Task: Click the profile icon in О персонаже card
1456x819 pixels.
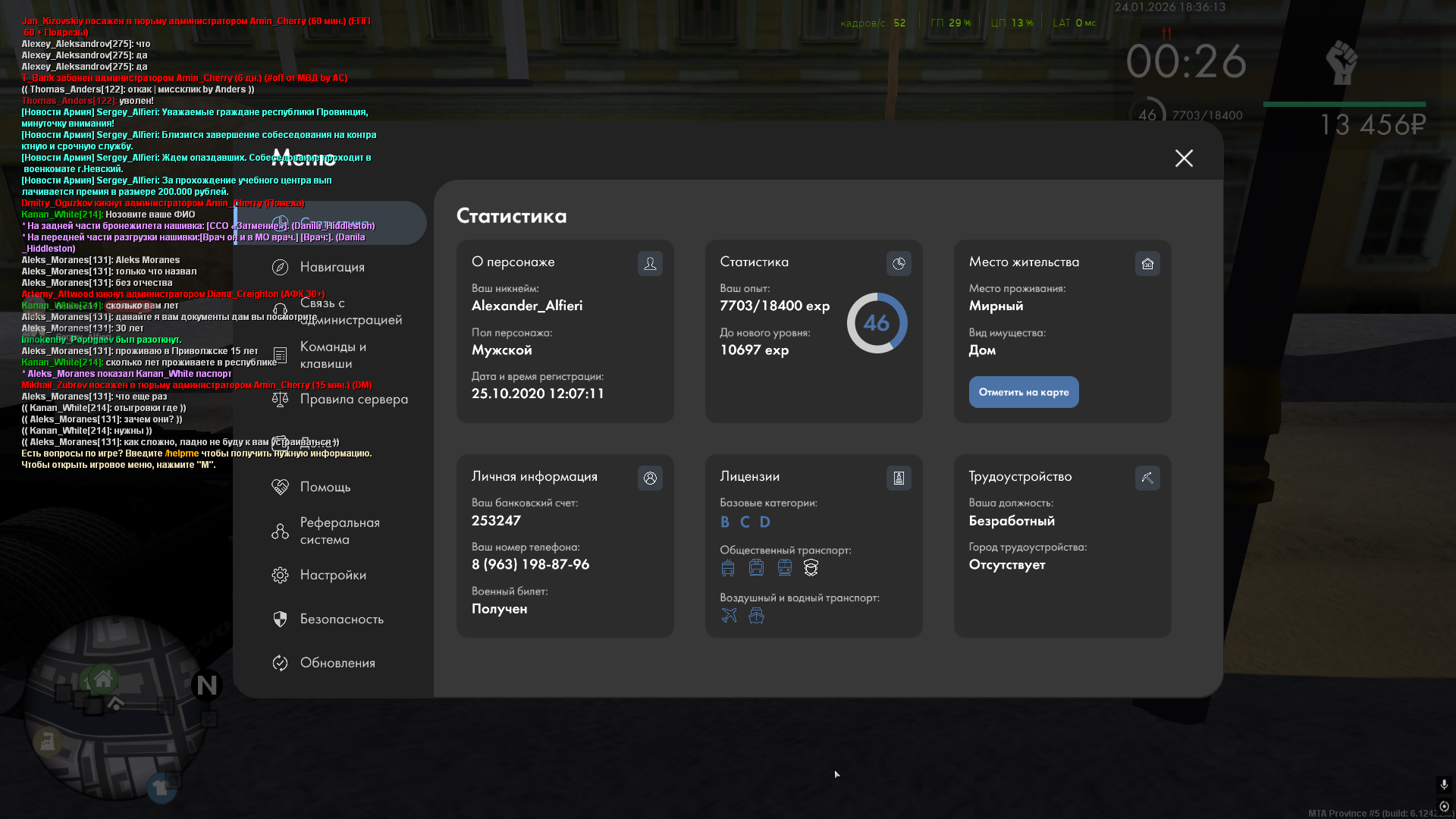Action: coord(650,264)
